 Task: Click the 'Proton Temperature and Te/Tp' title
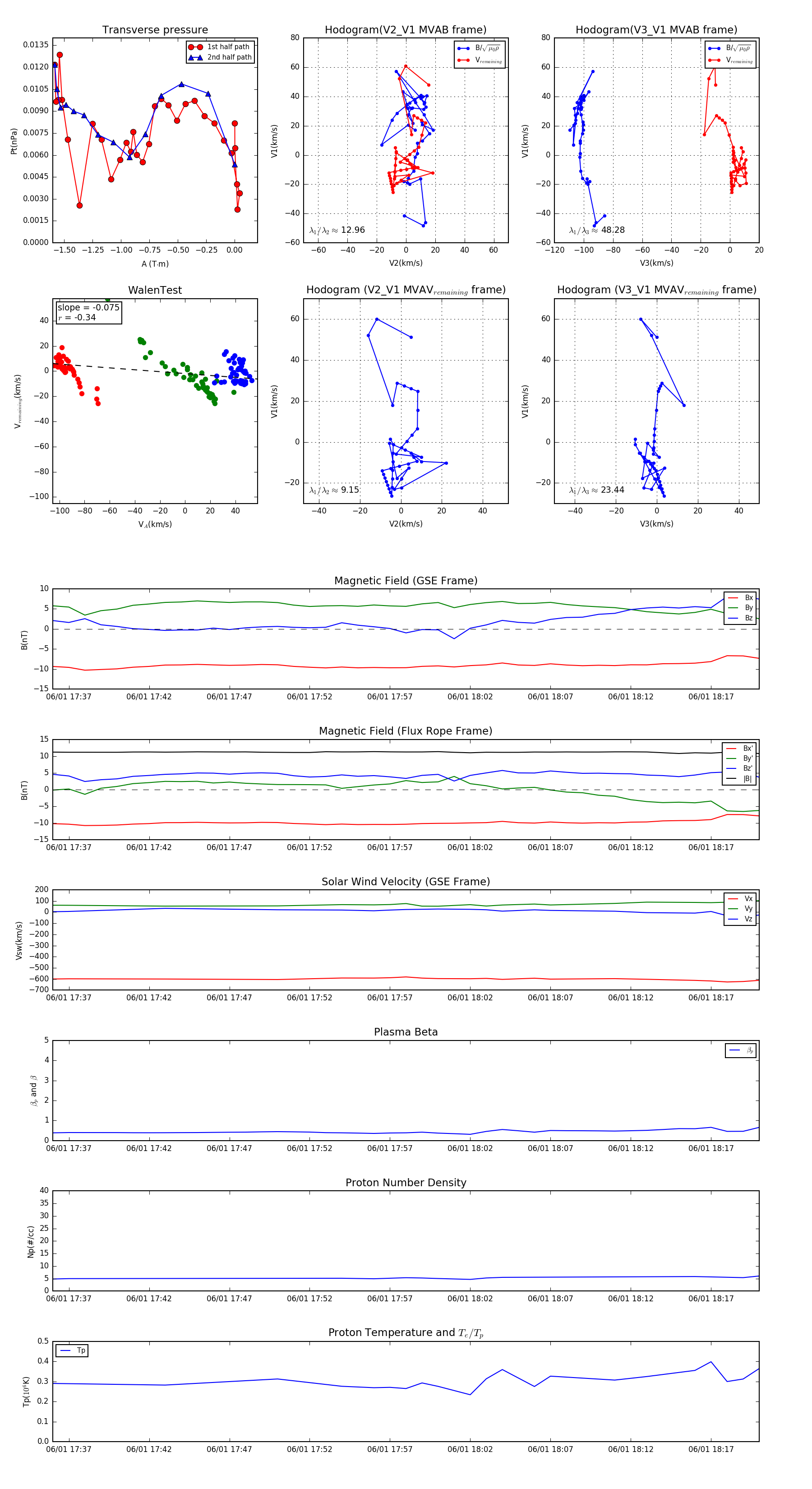coord(406,1333)
